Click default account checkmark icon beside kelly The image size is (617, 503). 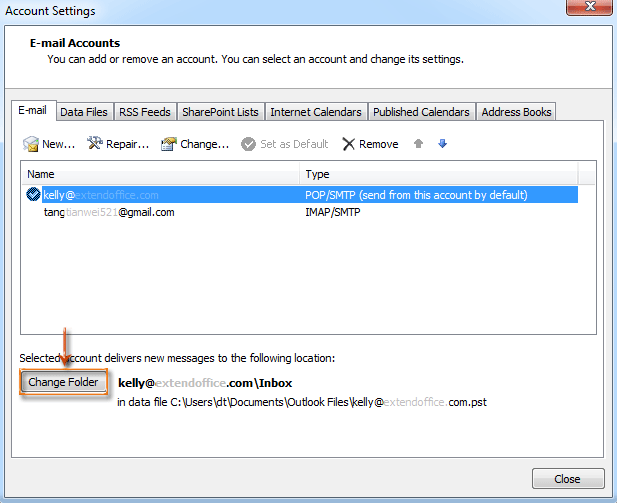point(34,195)
